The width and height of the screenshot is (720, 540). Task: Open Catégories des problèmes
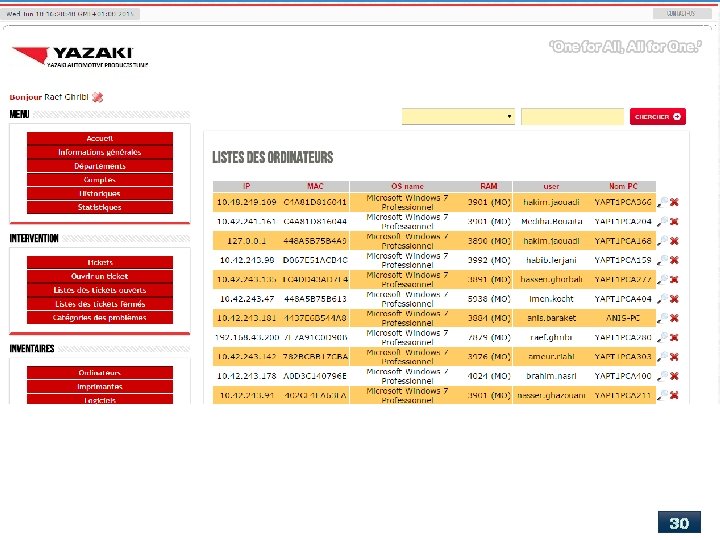[x=100, y=317]
